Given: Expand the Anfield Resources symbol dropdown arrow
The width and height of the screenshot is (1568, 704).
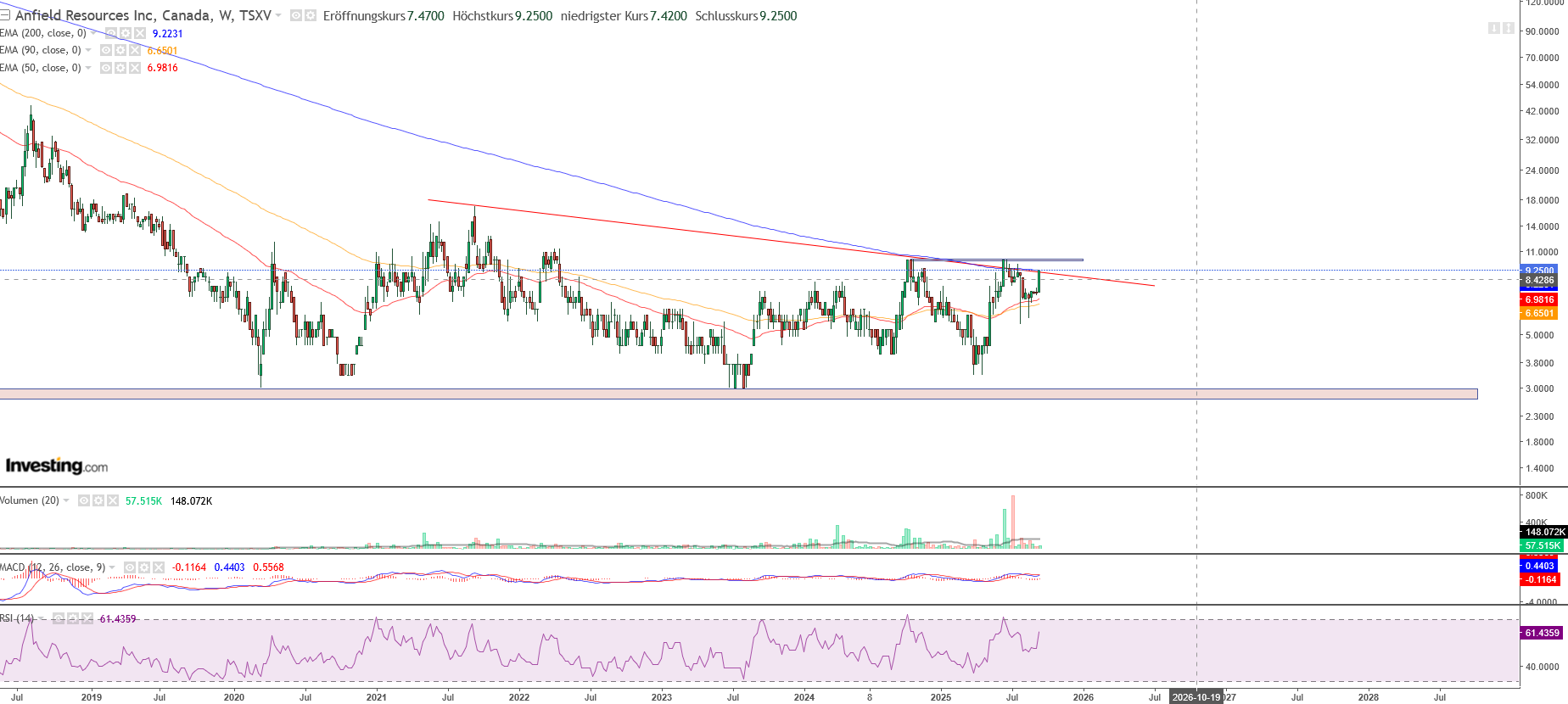Looking at the screenshot, I should (278, 15).
